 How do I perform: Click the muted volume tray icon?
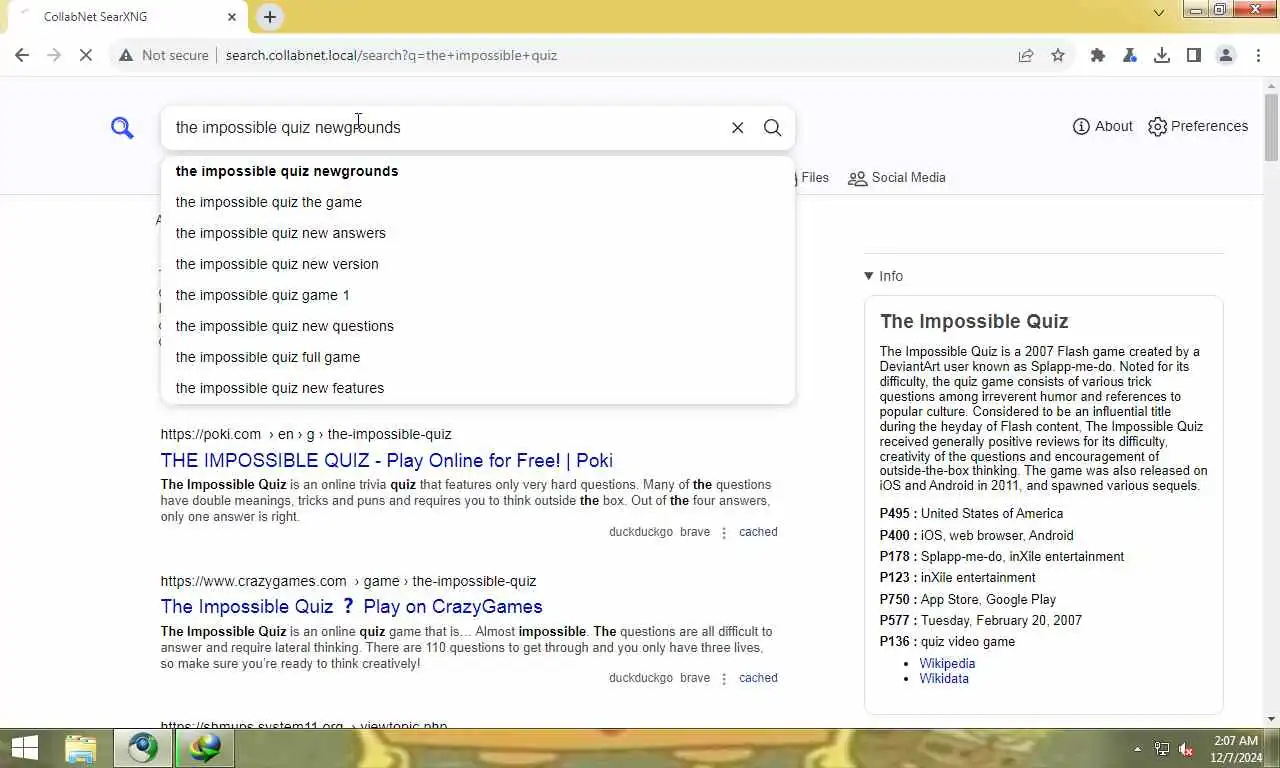coord(1186,749)
